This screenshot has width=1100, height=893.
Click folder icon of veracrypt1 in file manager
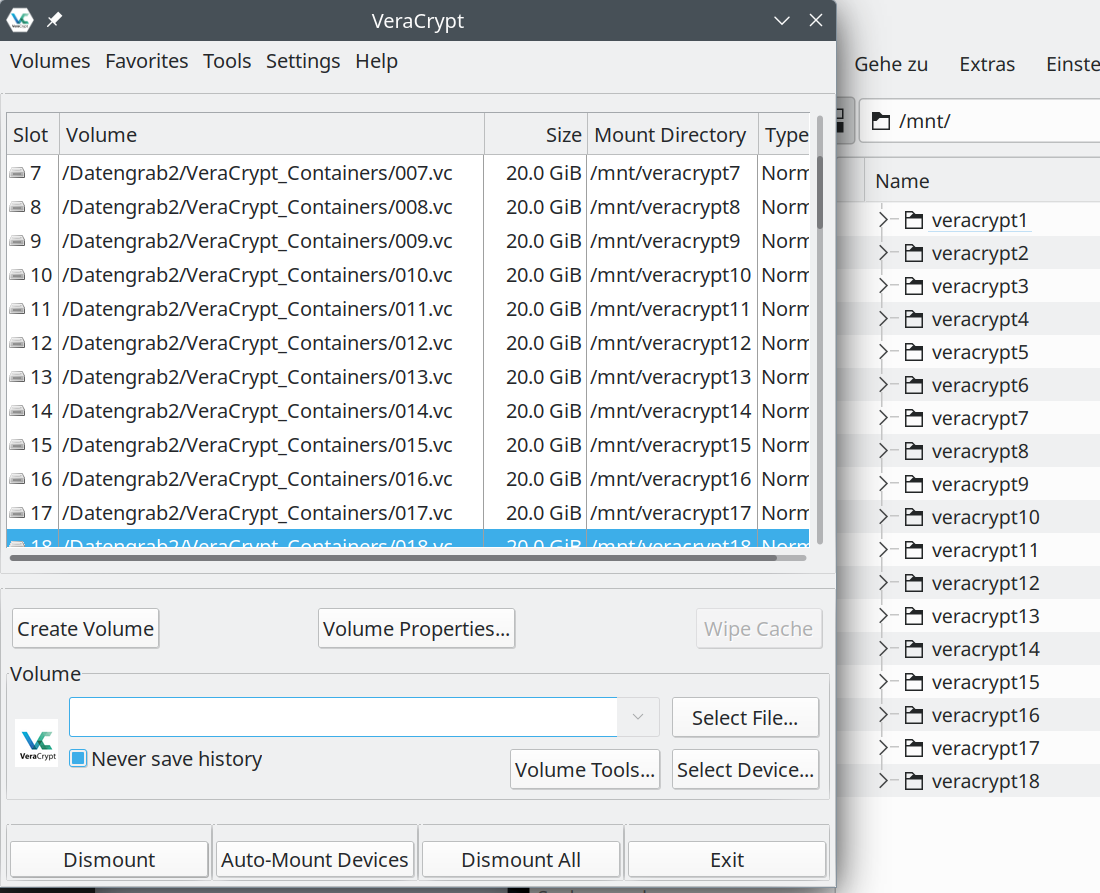913,220
